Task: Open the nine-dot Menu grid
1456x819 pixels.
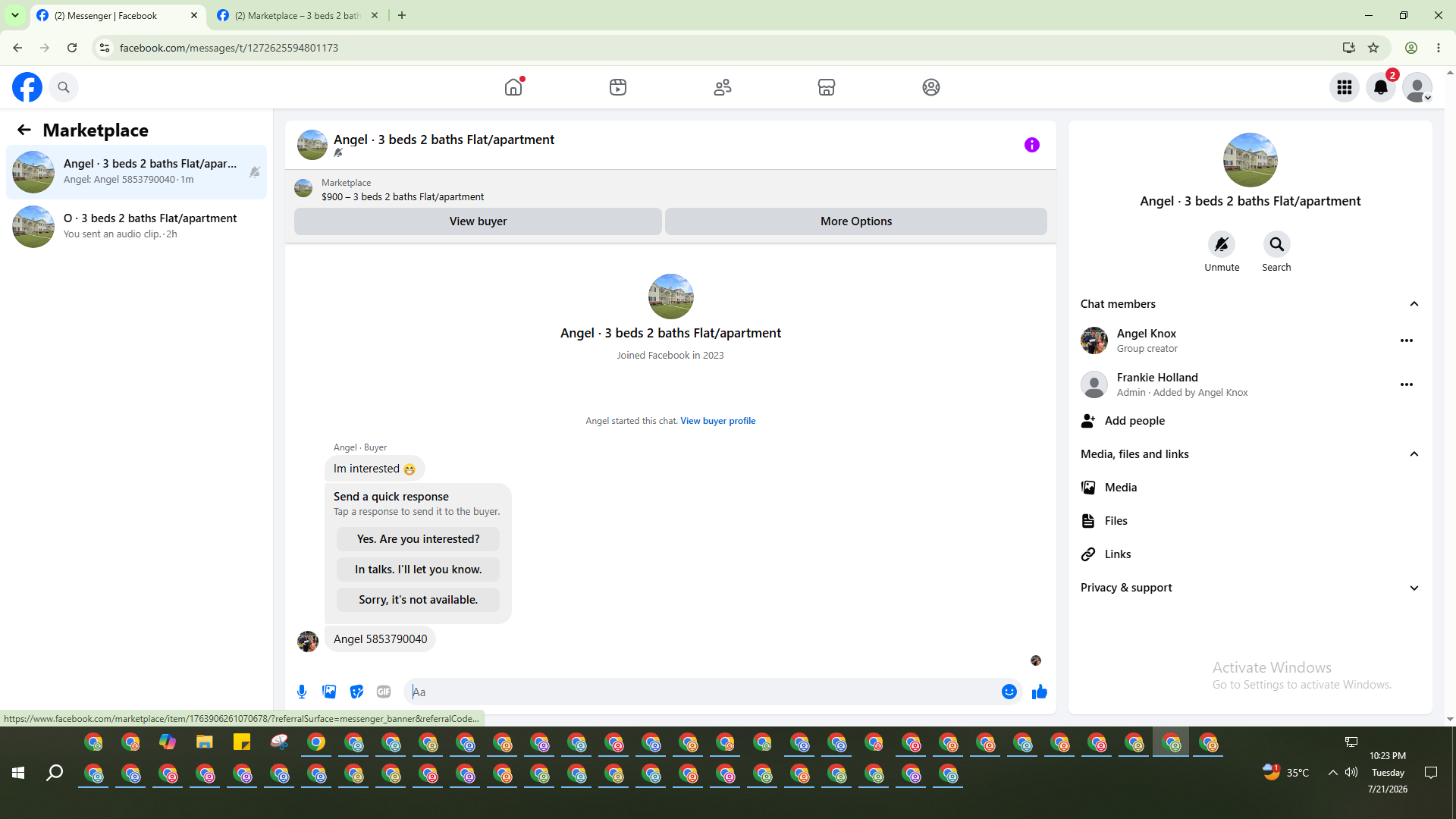Action: [1345, 87]
